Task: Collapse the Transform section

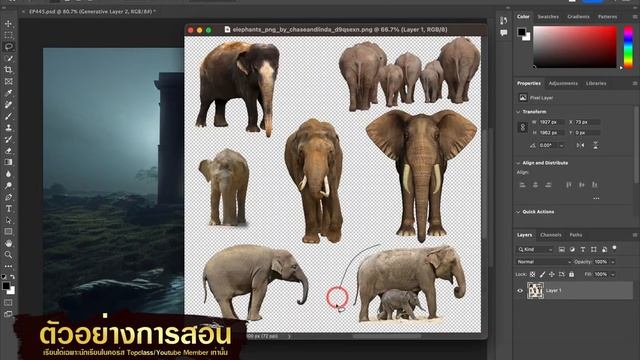Action: click(518, 112)
